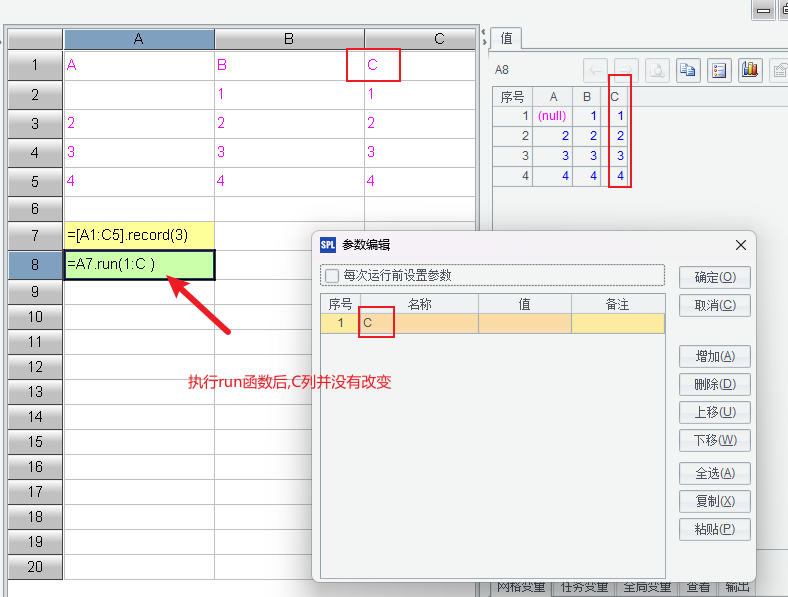Image resolution: width=788 pixels, height=597 pixels.
Task: Click the 备注 cell of parameter row 1
Action: coord(618,323)
